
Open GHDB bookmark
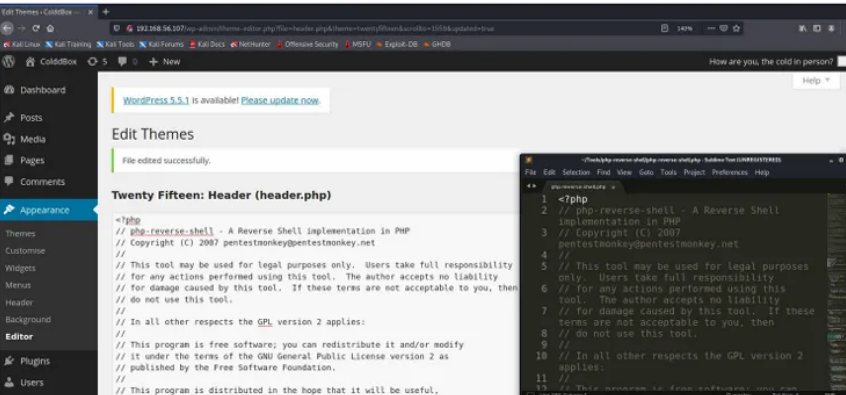point(437,44)
